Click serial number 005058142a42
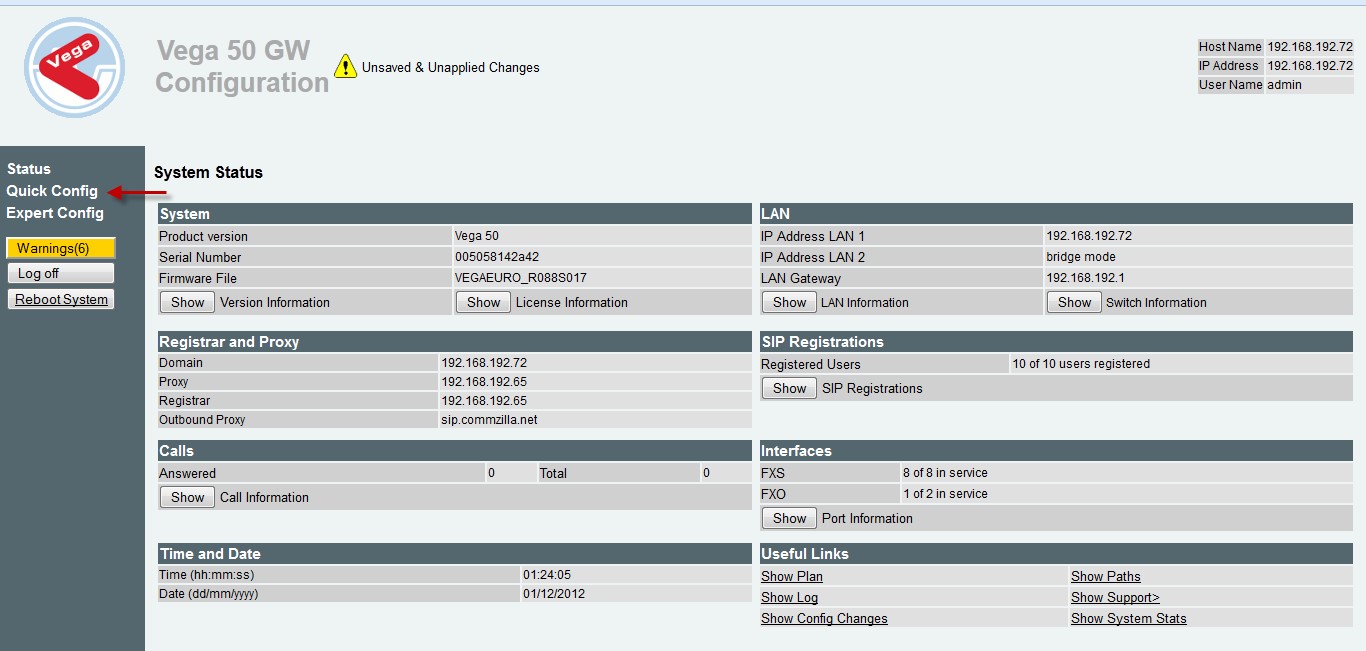This screenshot has width=1366, height=651. tap(497, 257)
